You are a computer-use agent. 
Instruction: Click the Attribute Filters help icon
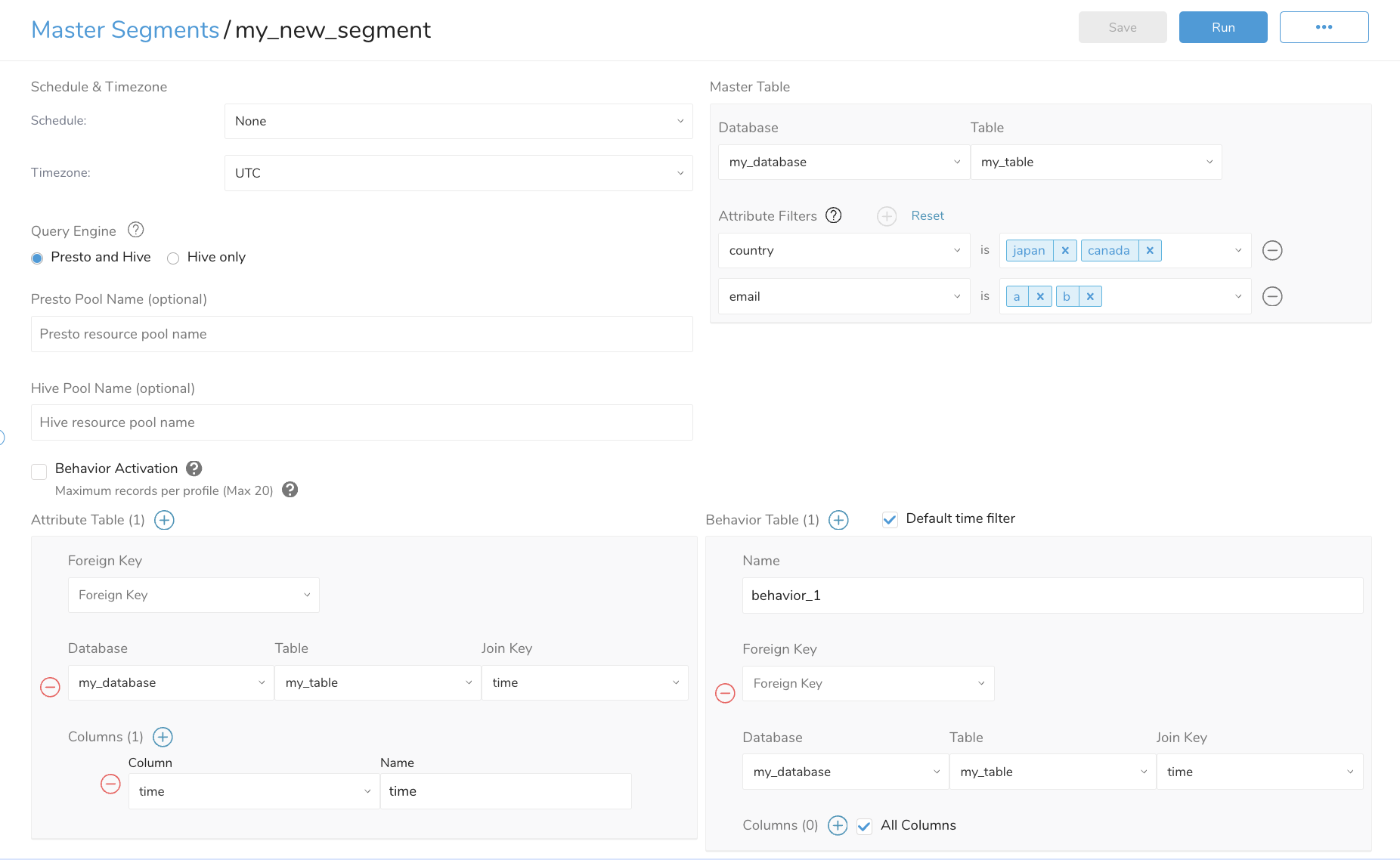[833, 215]
